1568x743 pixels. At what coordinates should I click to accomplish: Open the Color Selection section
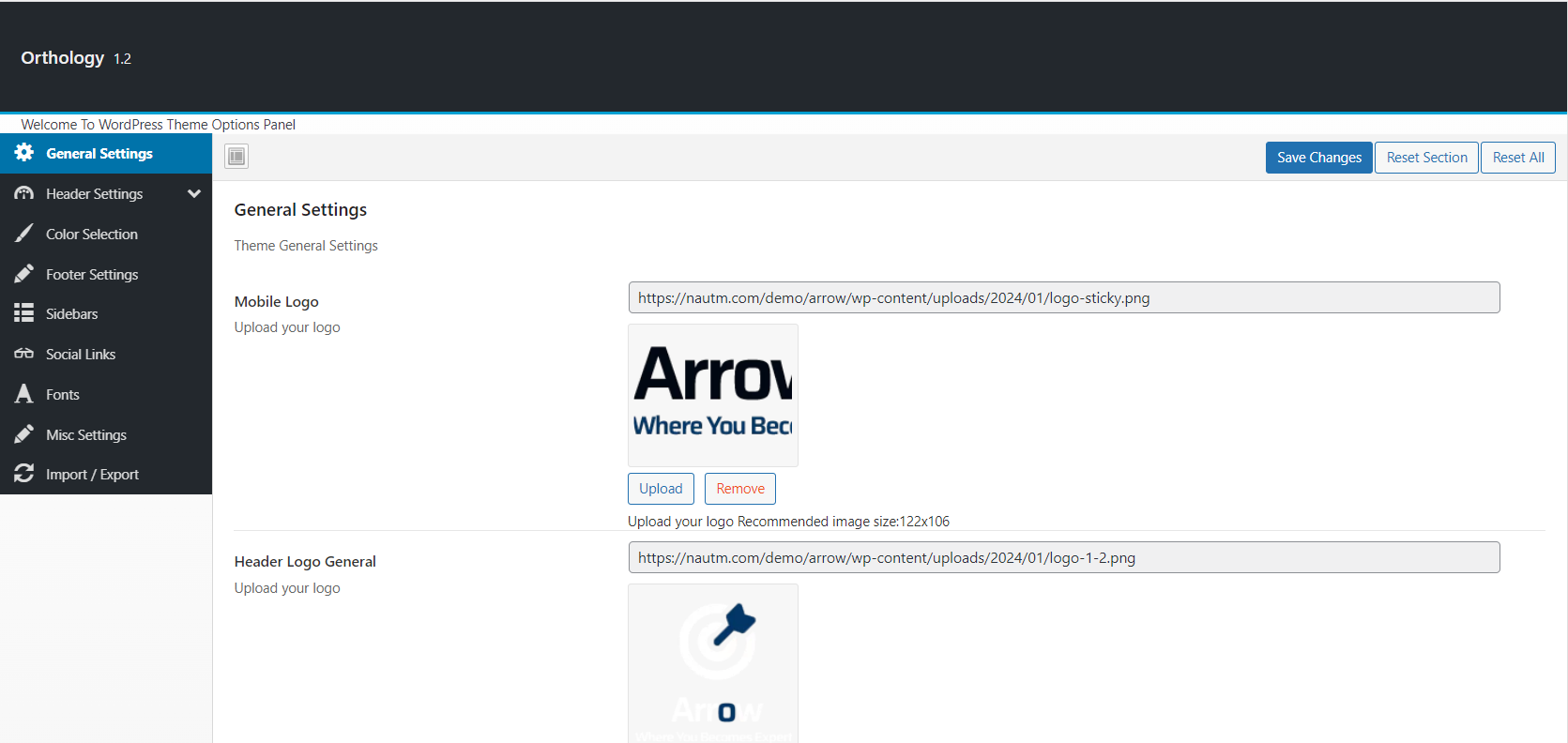tap(92, 235)
